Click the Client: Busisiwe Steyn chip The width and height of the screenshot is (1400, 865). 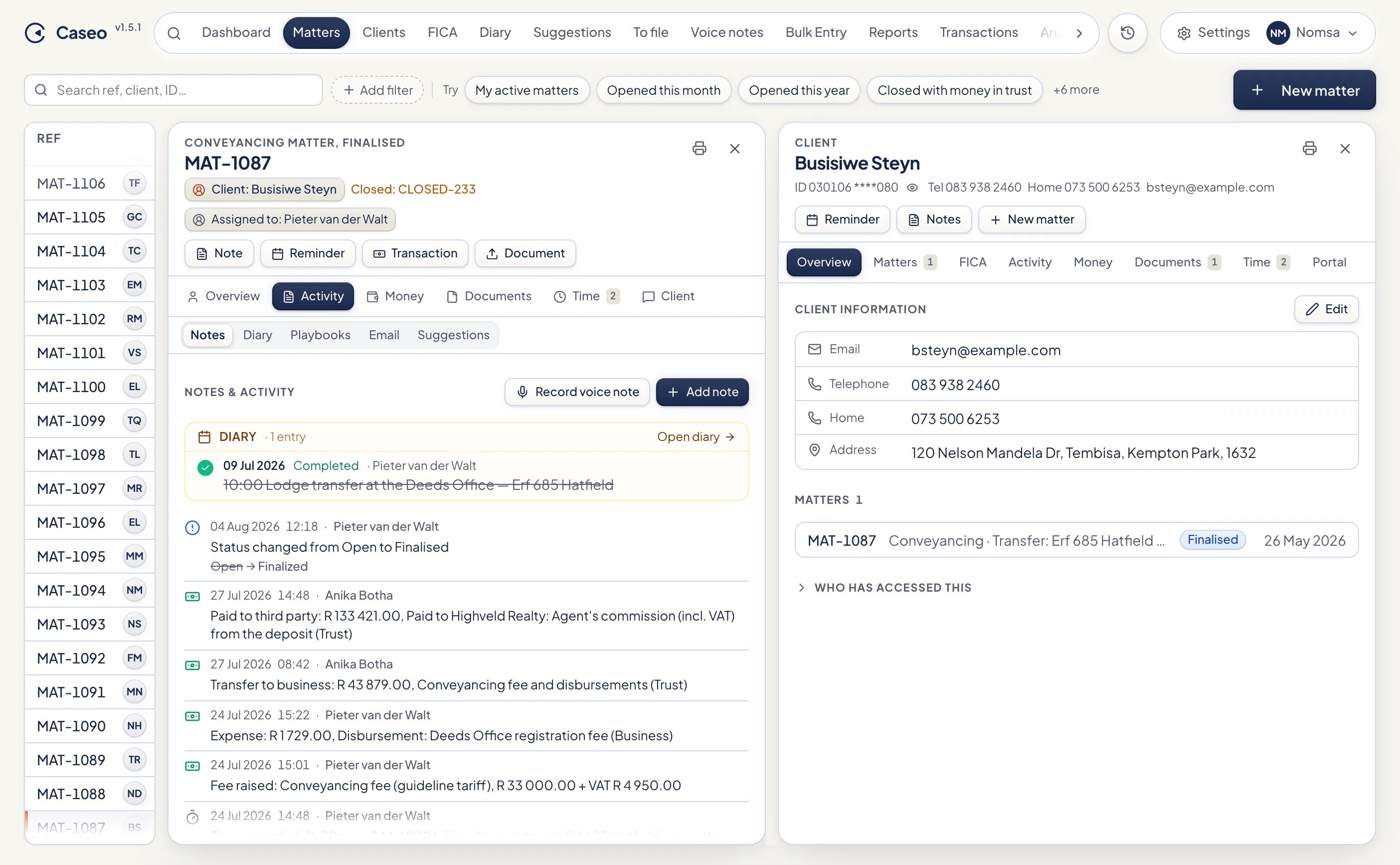pyautogui.click(x=265, y=190)
